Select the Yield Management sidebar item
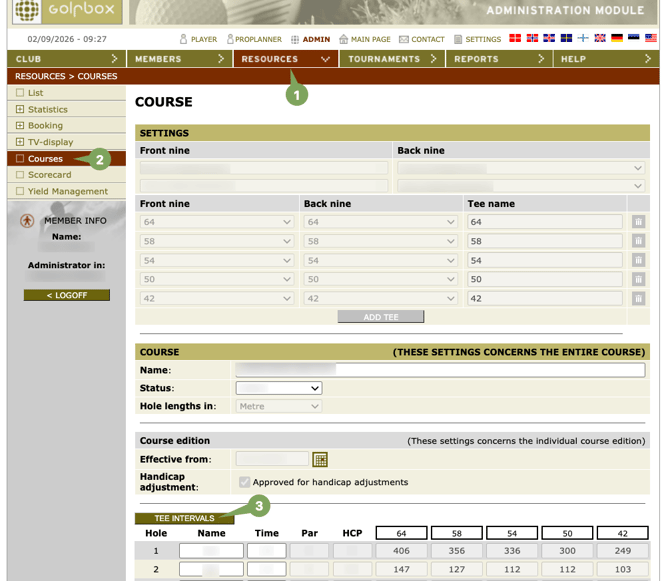The width and height of the screenshot is (670, 581). click(x=66, y=191)
